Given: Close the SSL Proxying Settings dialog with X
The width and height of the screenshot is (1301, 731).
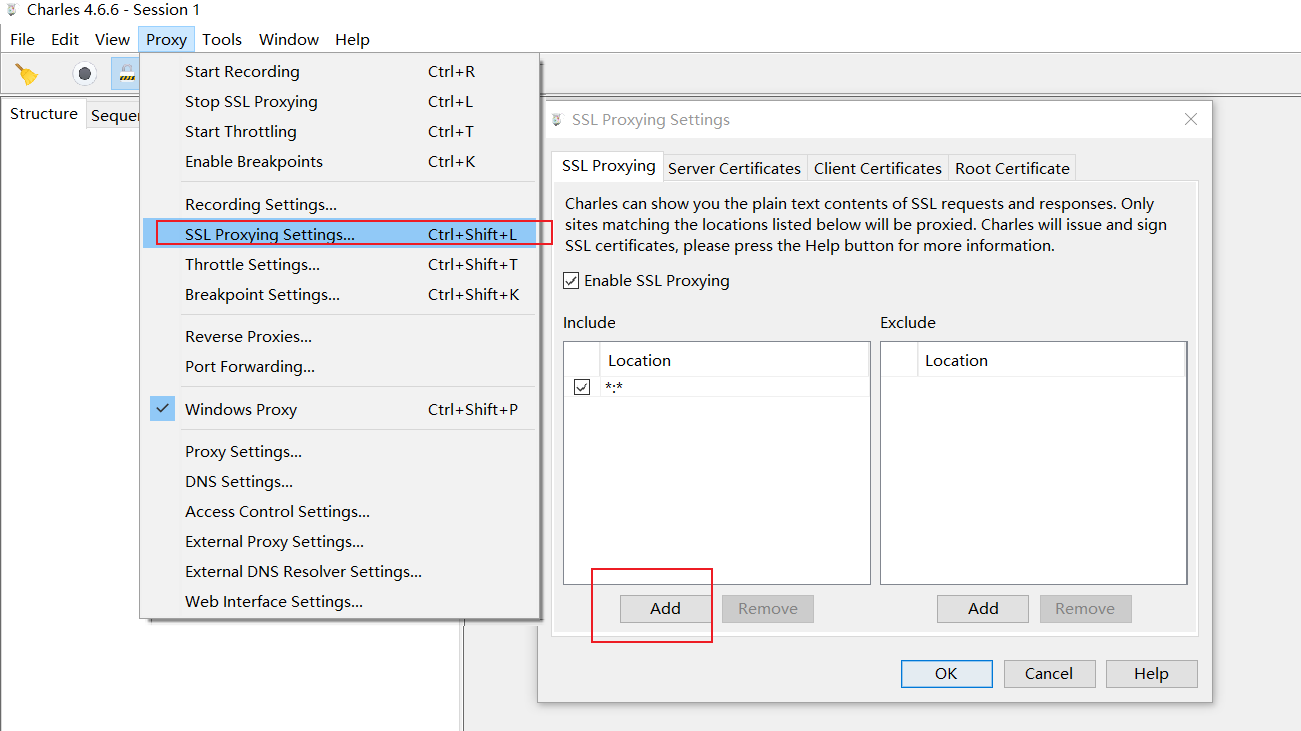Looking at the screenshot, I should point(1191,119).
